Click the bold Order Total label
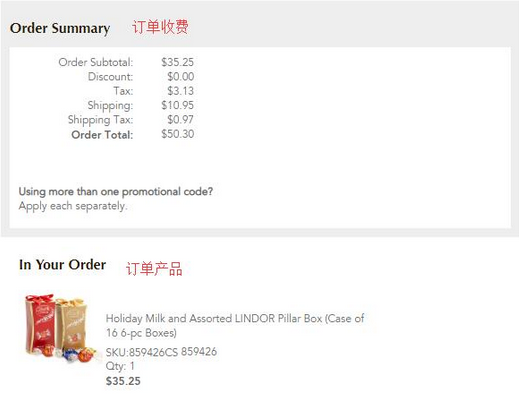 [102, 135]
